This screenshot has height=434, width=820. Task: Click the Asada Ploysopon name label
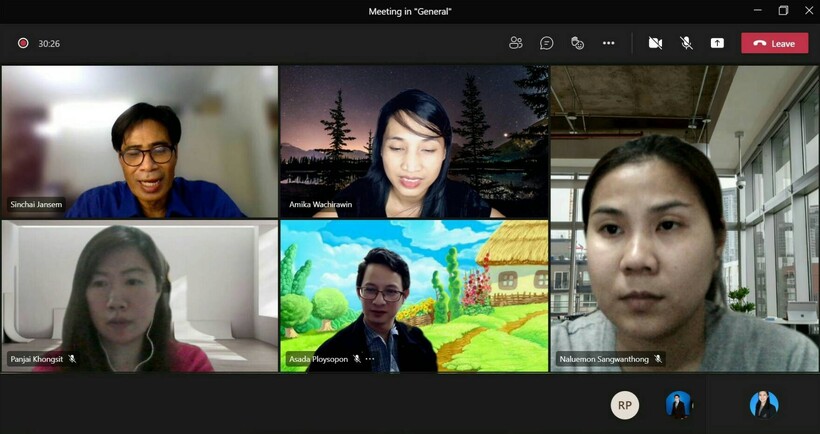click(x=318, y=359)
